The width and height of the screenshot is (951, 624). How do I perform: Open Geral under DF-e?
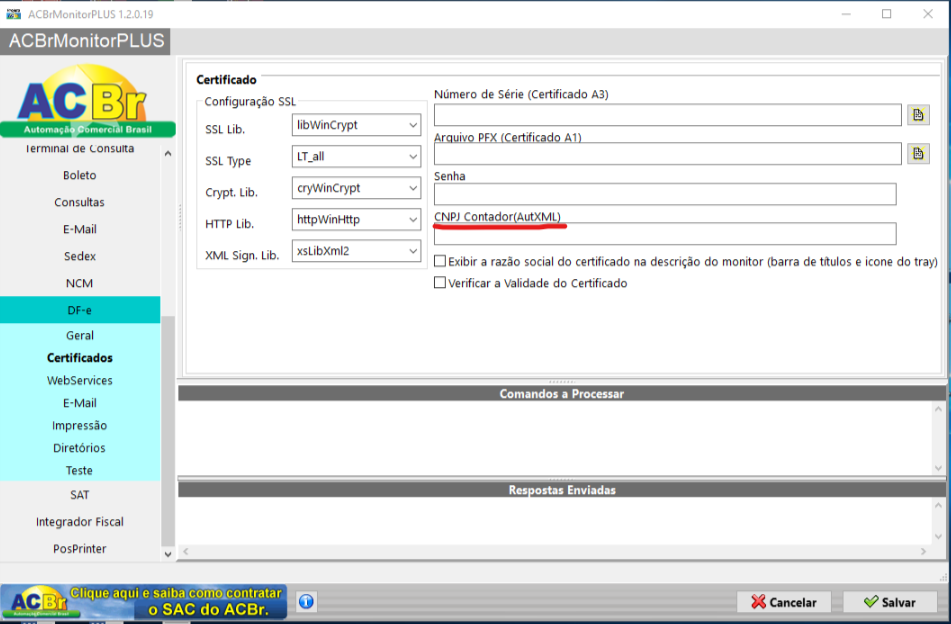[79, 335]
